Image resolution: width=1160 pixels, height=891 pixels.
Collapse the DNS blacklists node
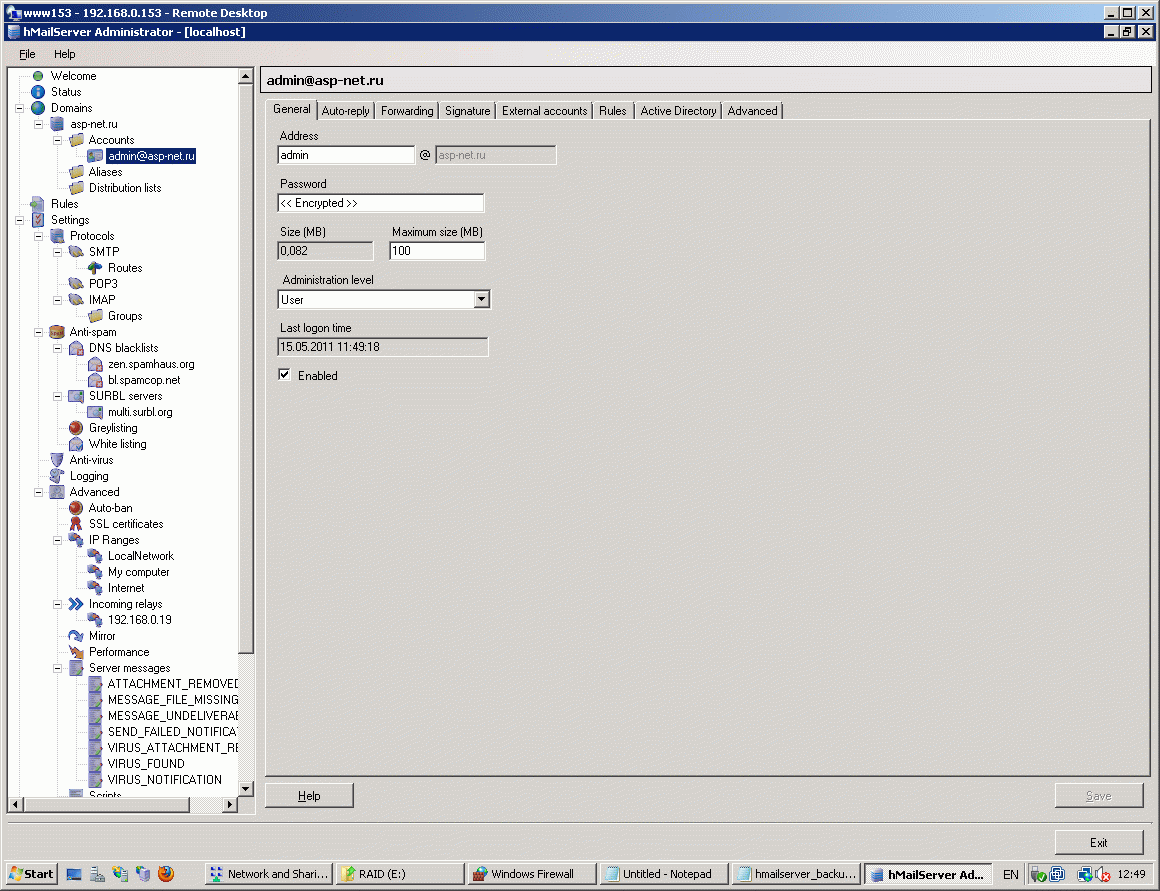58,348
